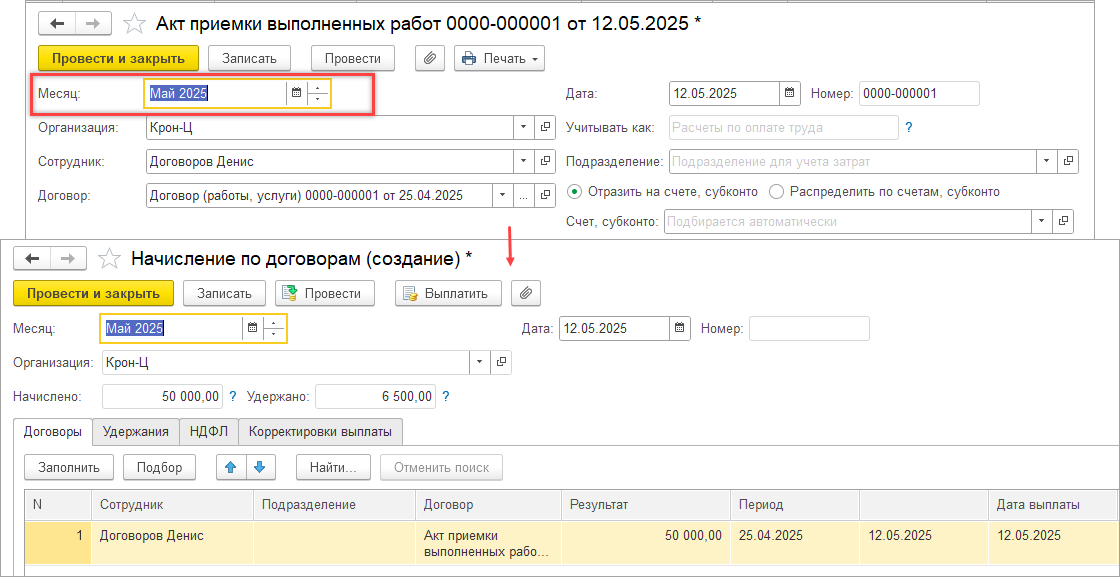The image size is (1120, 577).
Task: Click month stepper arrows in Начисление Месяц field
Action: (274, 328)
